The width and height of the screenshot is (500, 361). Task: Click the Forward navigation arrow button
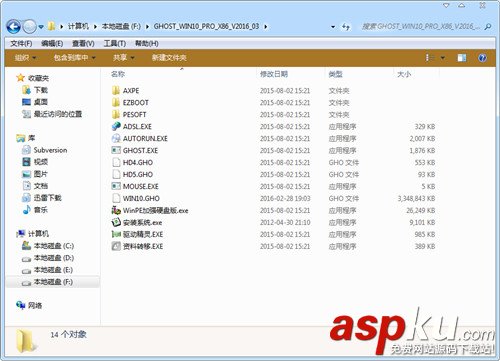coord(29,26)
